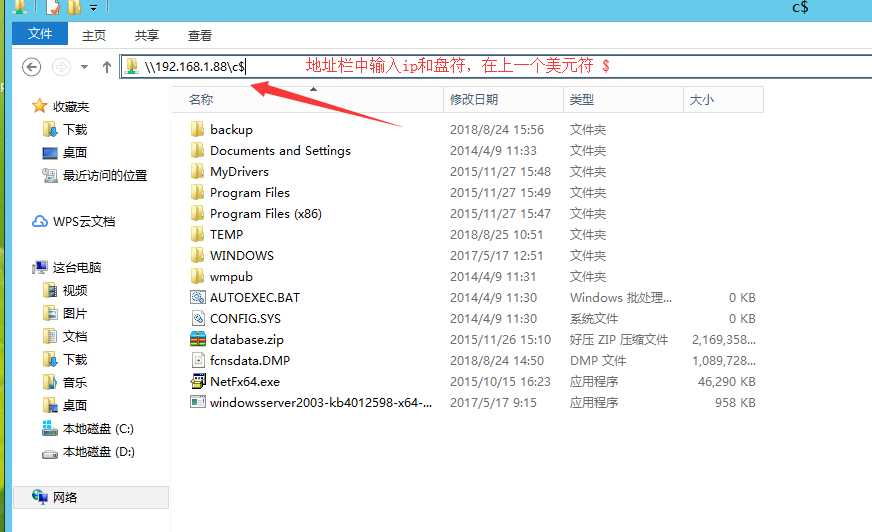Click the database.zip file name
The width and height of the screenshot is (872, 532).
[247, 340]
